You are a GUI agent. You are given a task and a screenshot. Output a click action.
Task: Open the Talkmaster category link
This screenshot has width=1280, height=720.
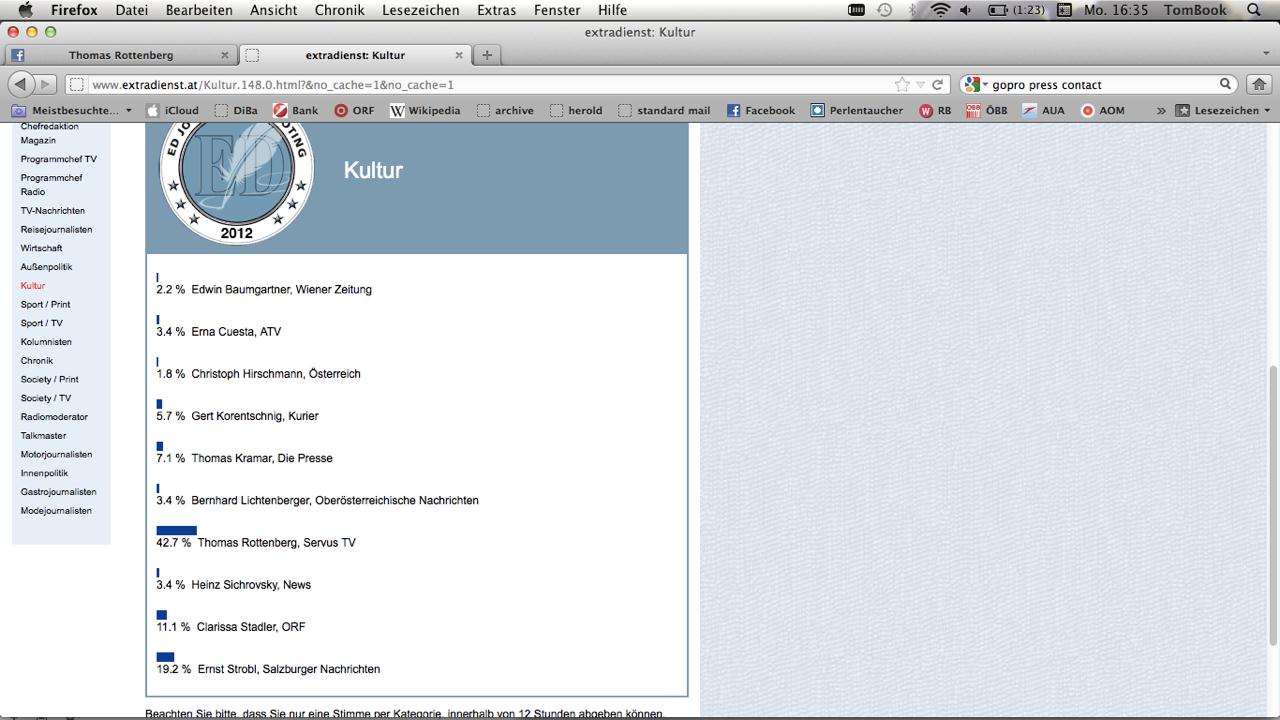tap(44, 436)
